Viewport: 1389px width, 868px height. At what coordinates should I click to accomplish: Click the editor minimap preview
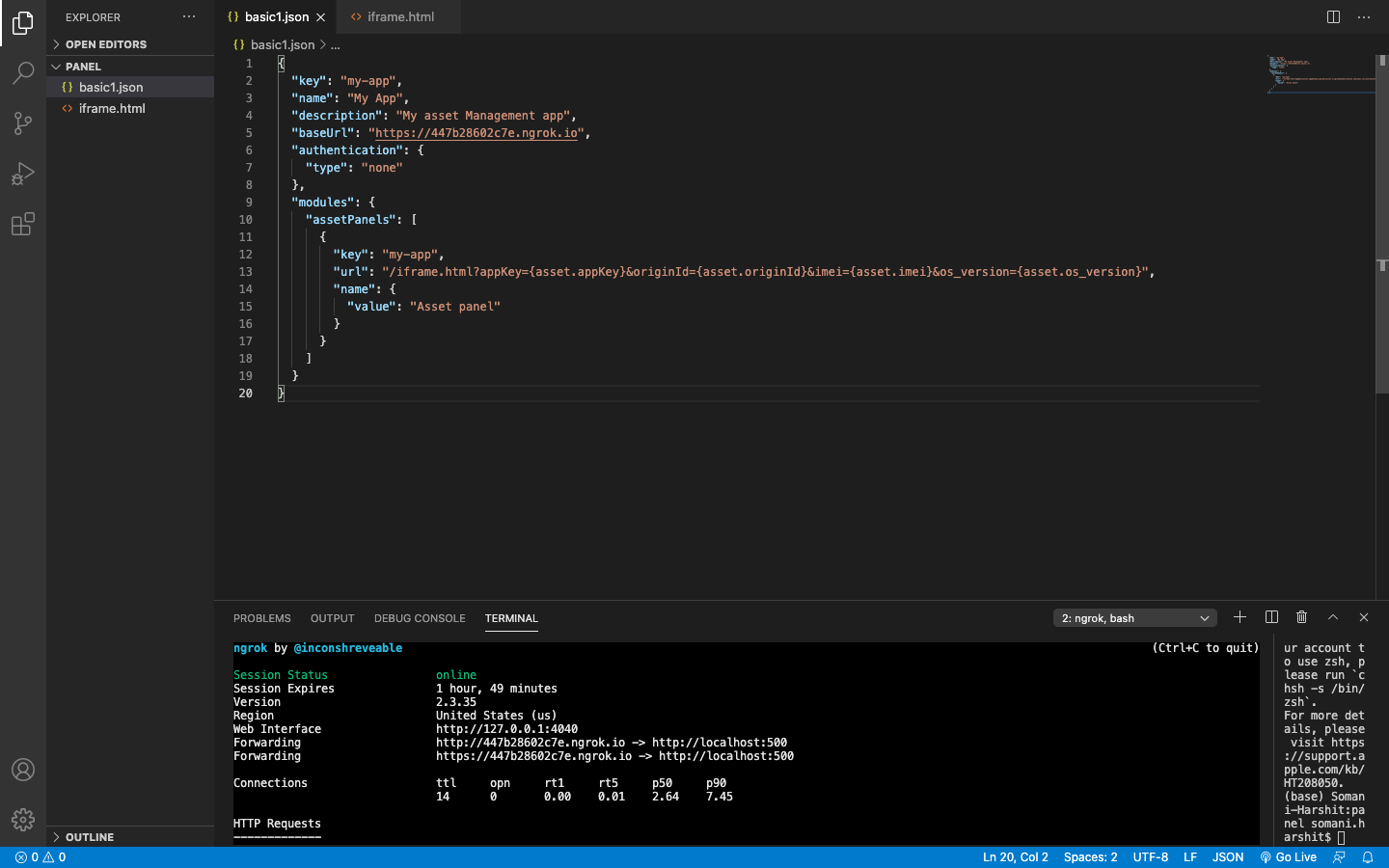(x=1320, y=75)
